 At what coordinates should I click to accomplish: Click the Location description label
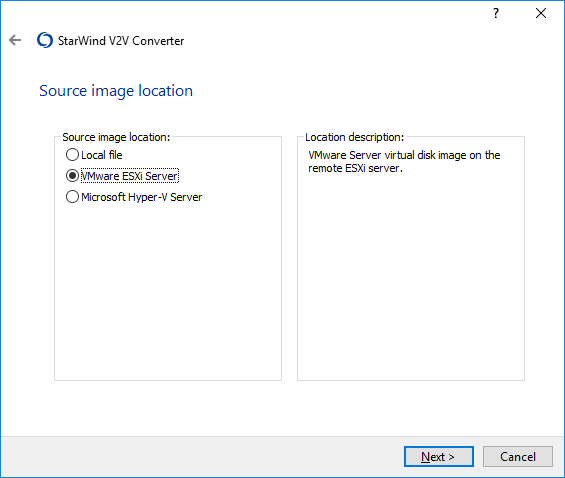(x=355, y=137)
